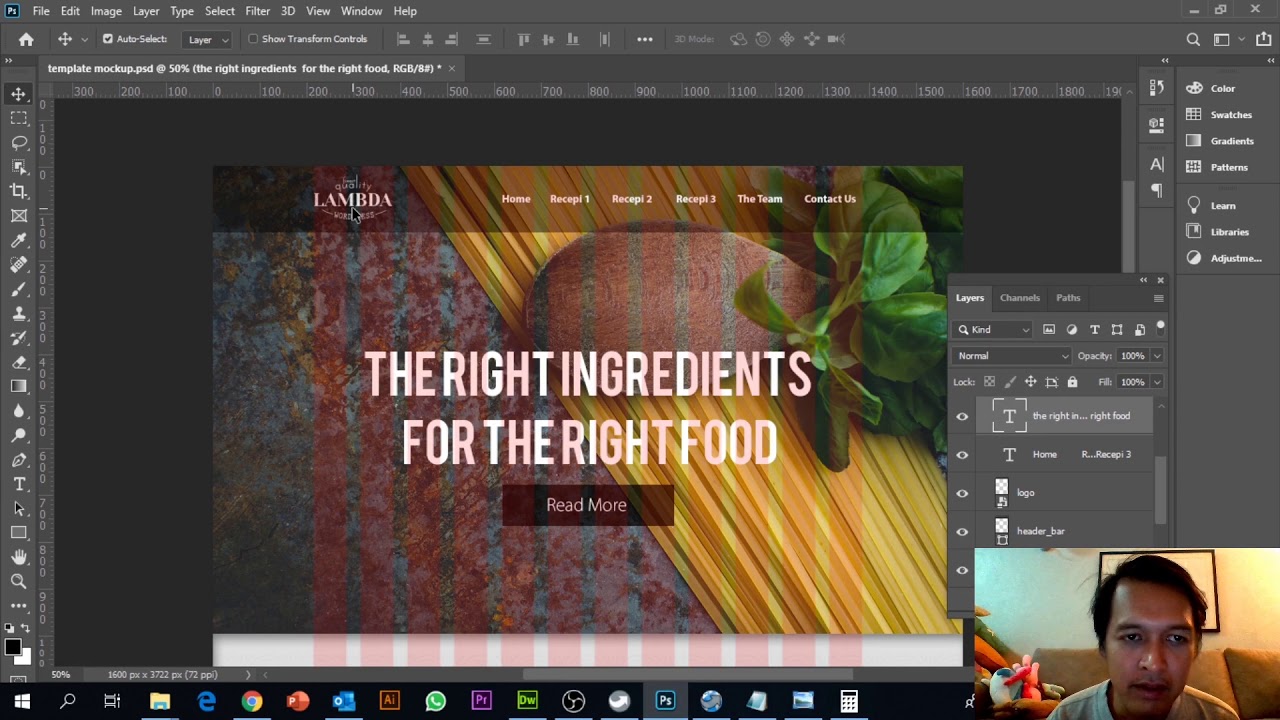Click the foreground color swatch
This screenshot has height=720, width=1280.
coord(12,648)
